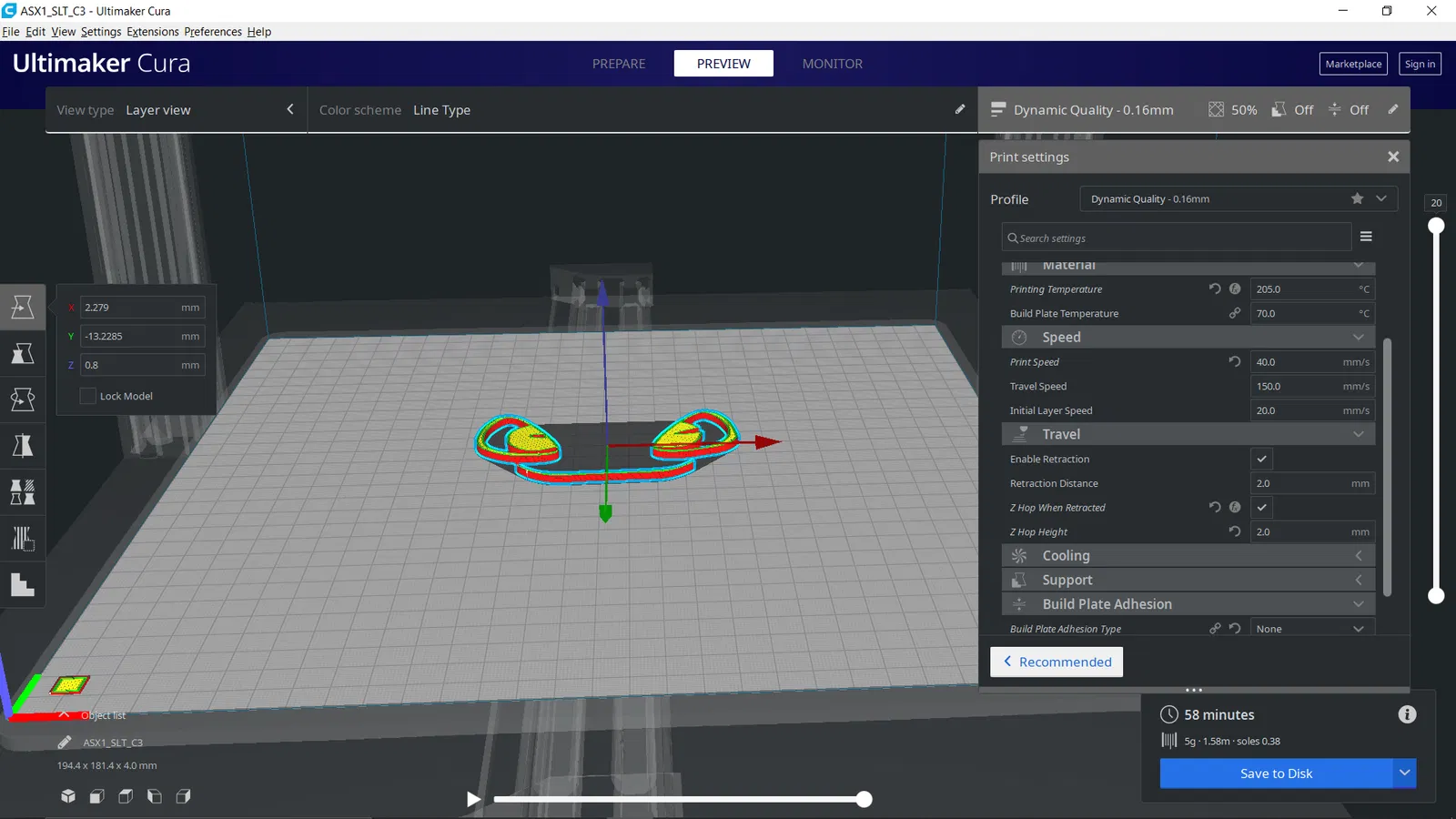This screenshot has width=1456, height=819.
Task: Switch camera to right side view
Action: (x=183, y=796)
